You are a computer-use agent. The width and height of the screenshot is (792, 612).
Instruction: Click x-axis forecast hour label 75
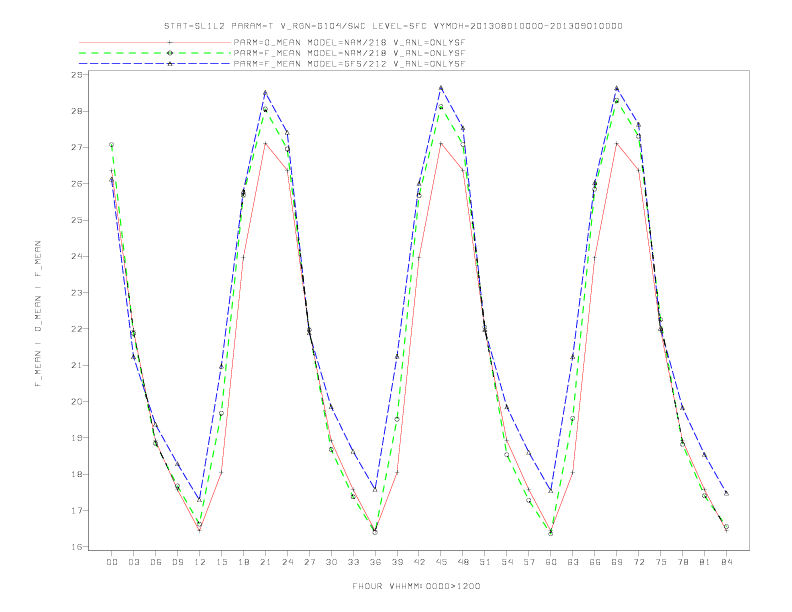click(x=661, y=562)
